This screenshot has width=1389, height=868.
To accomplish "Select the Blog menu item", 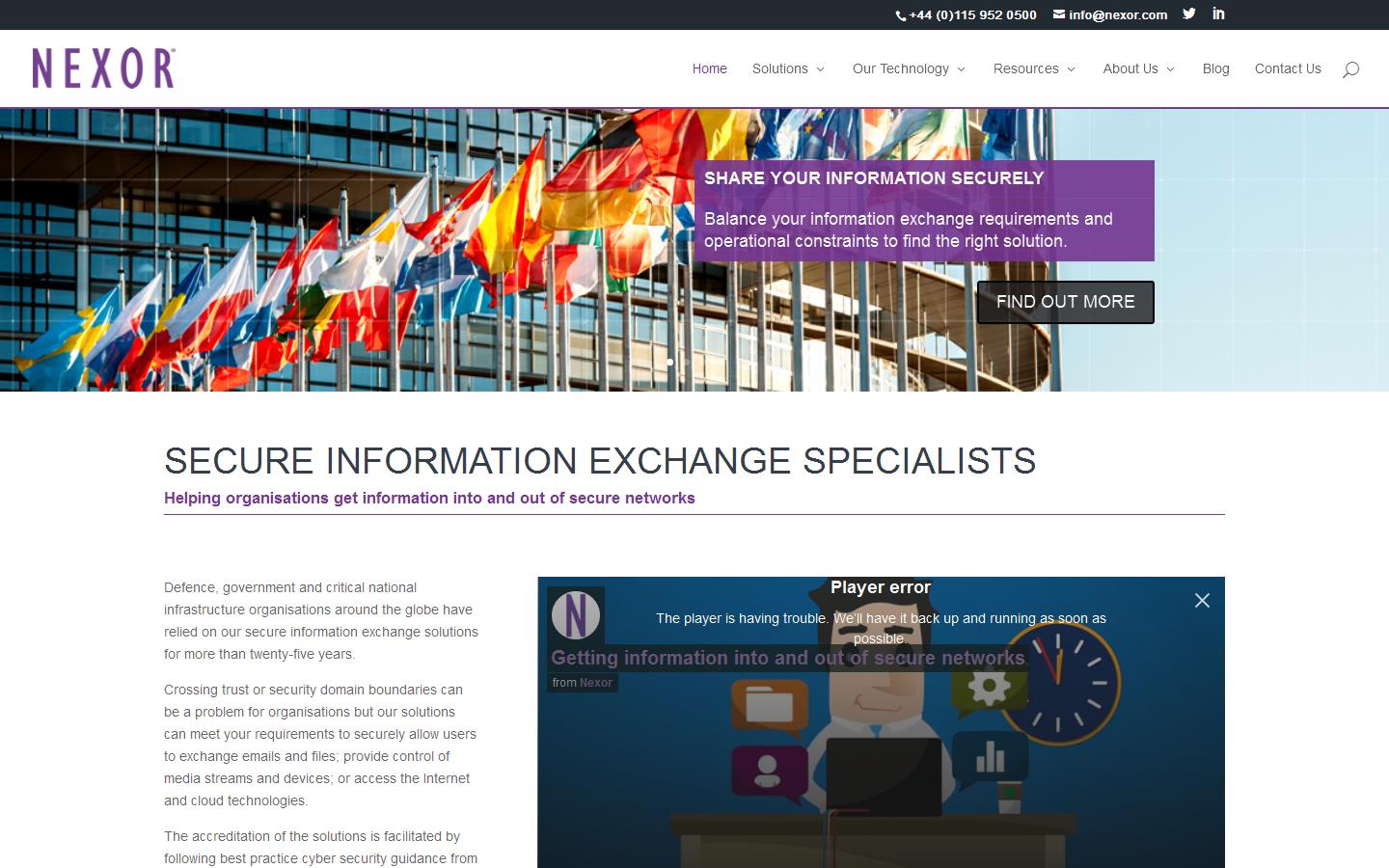I will pos(1215,68).
